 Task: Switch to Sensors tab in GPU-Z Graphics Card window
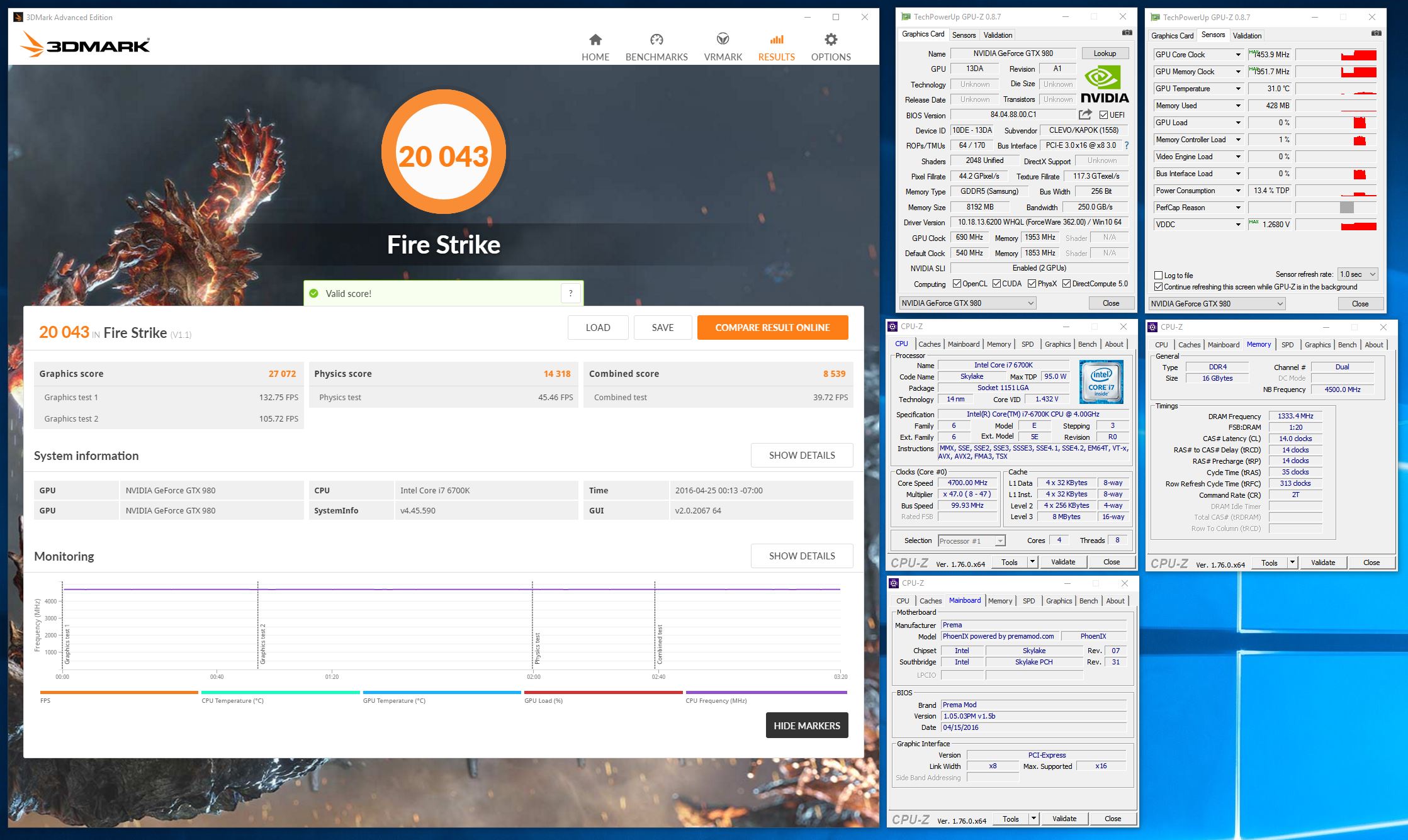pyautogui.click(x=964, y=35)
